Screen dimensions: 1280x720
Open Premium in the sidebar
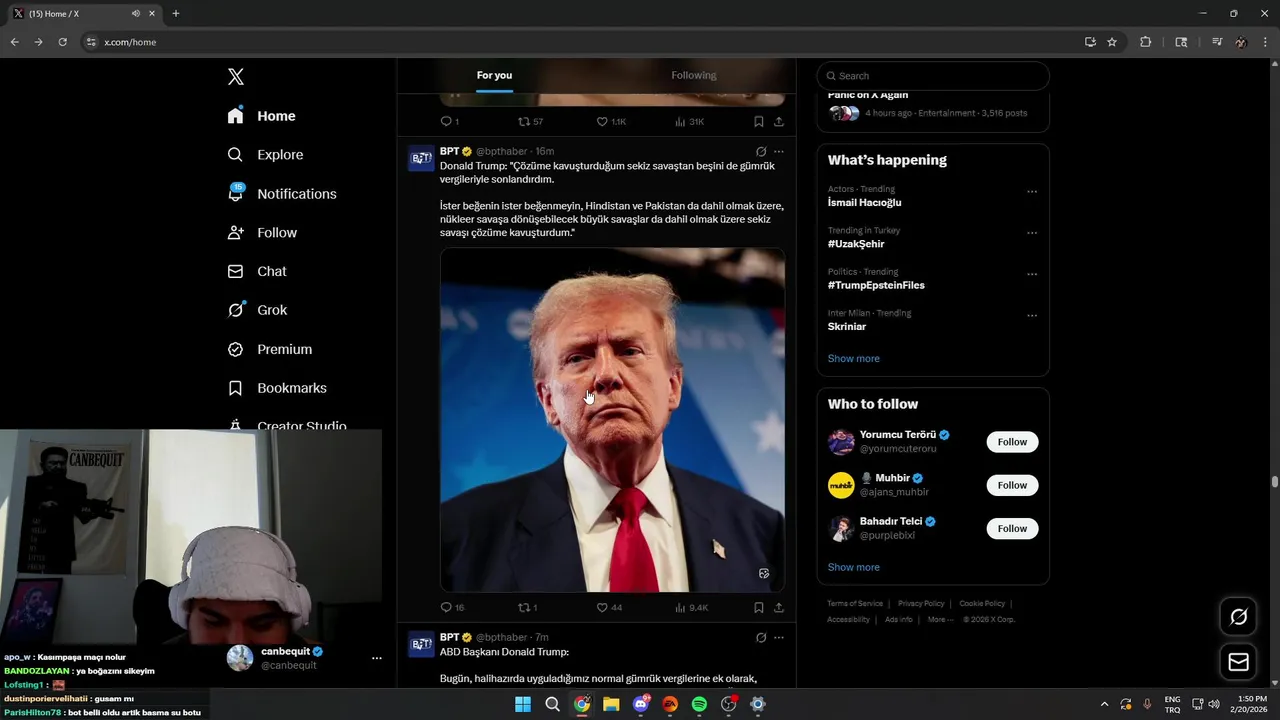270,349
